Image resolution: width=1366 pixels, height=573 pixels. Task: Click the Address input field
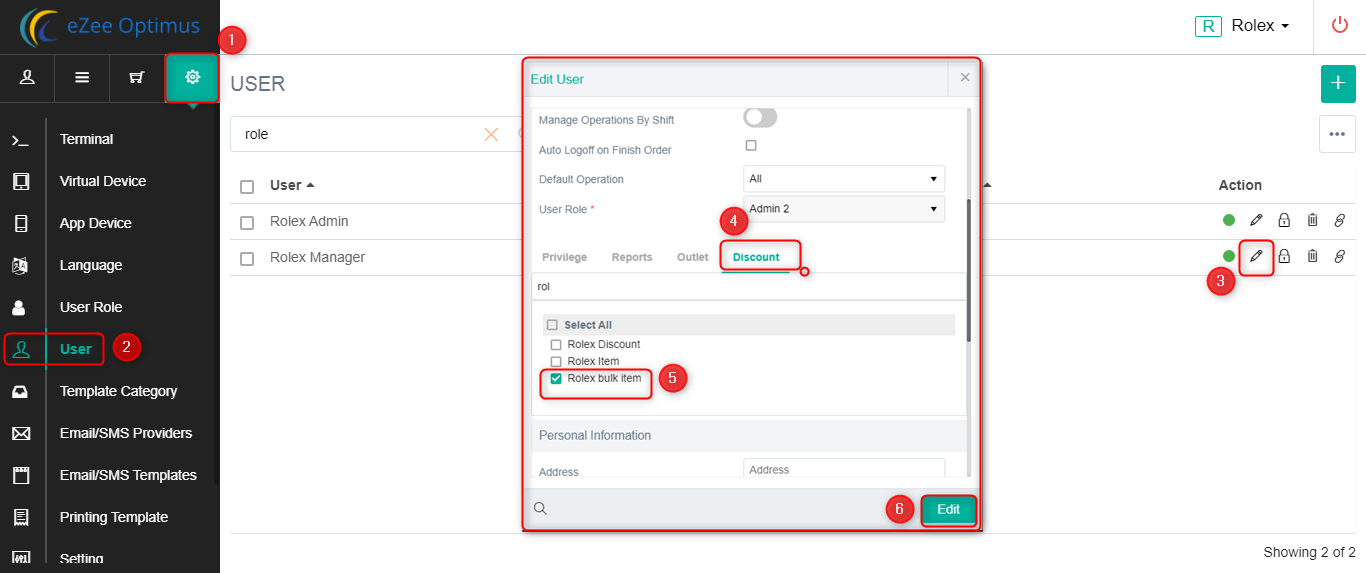(844, 469)
